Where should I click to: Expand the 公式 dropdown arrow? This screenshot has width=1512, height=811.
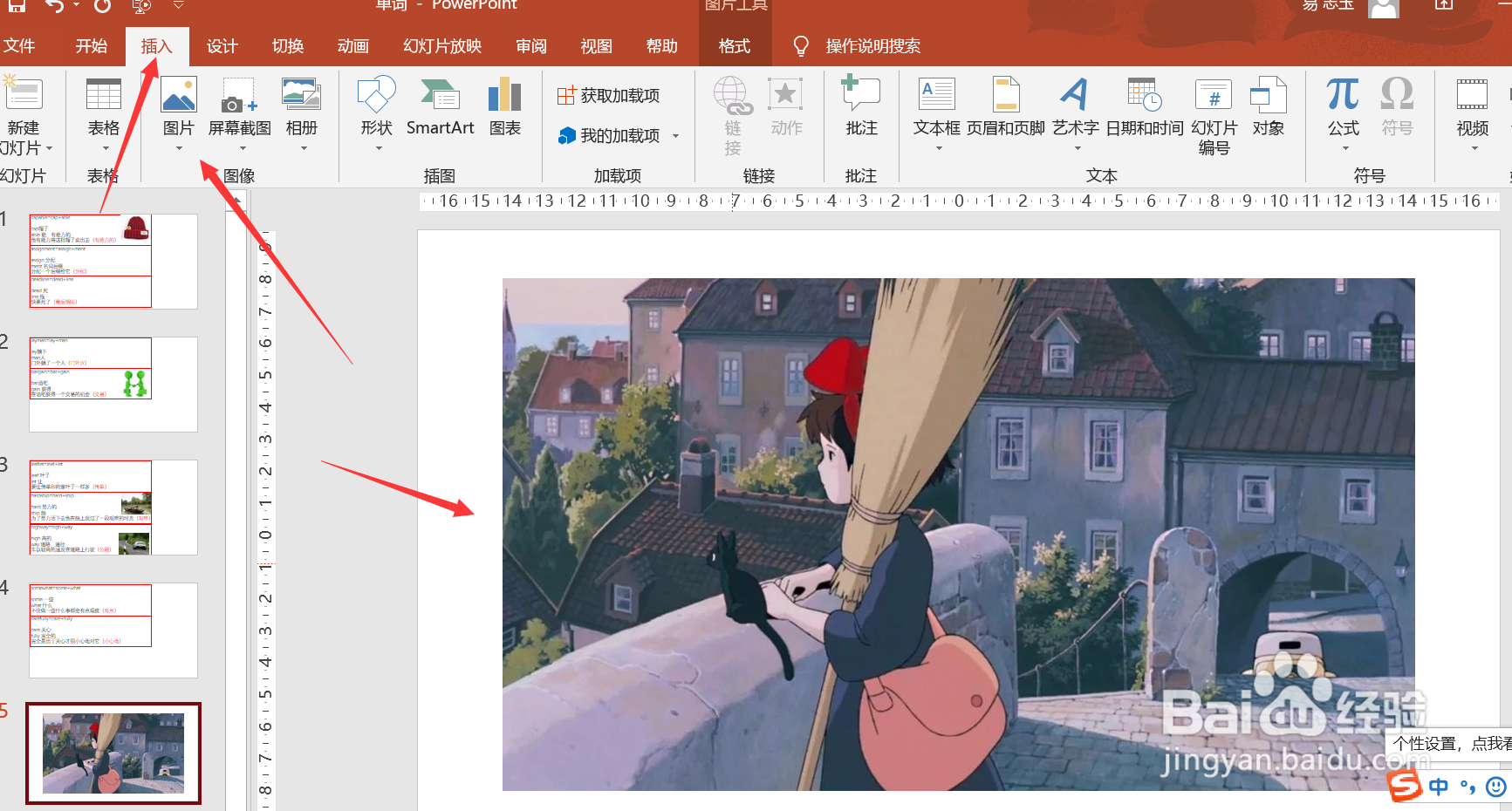coord(1344,149)
